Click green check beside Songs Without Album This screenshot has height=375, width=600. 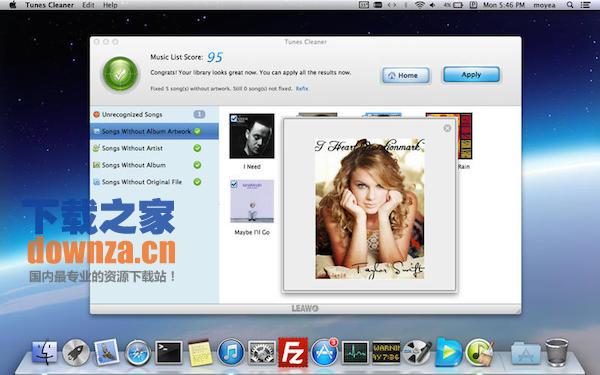pos(197,165)
